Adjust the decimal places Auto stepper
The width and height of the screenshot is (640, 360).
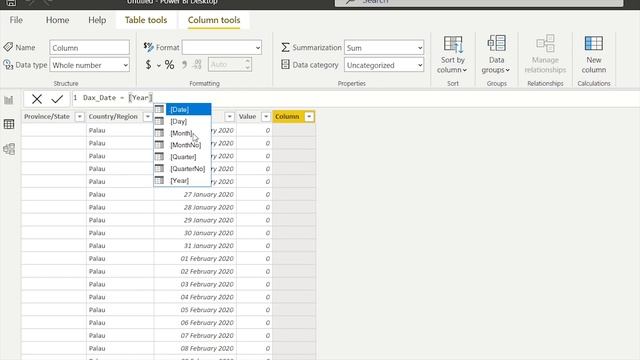click(x=247, y=64)
